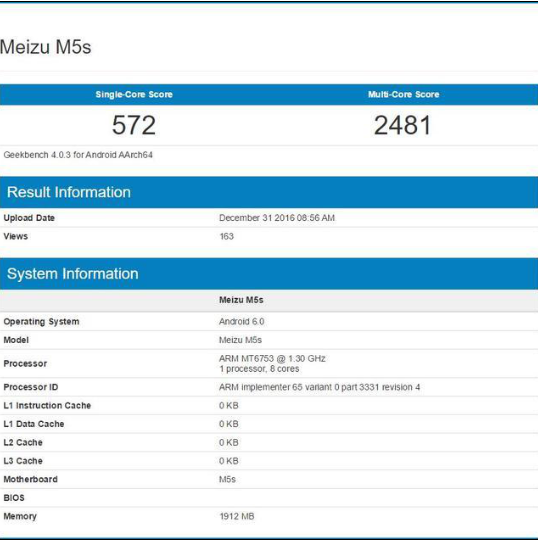
Task: Click the multi-core score value 2481
Action: pos(403,125)
